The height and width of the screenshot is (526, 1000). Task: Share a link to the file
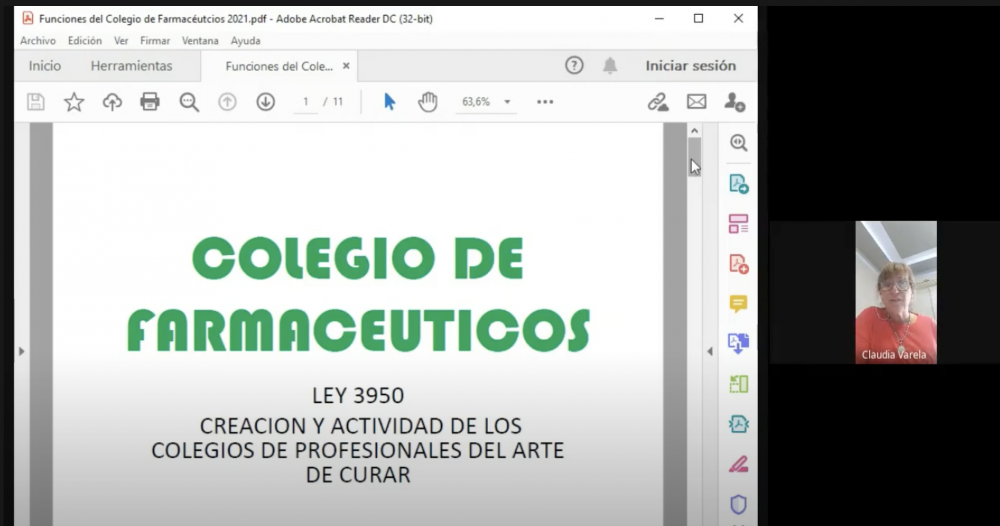tap(658, 102)
